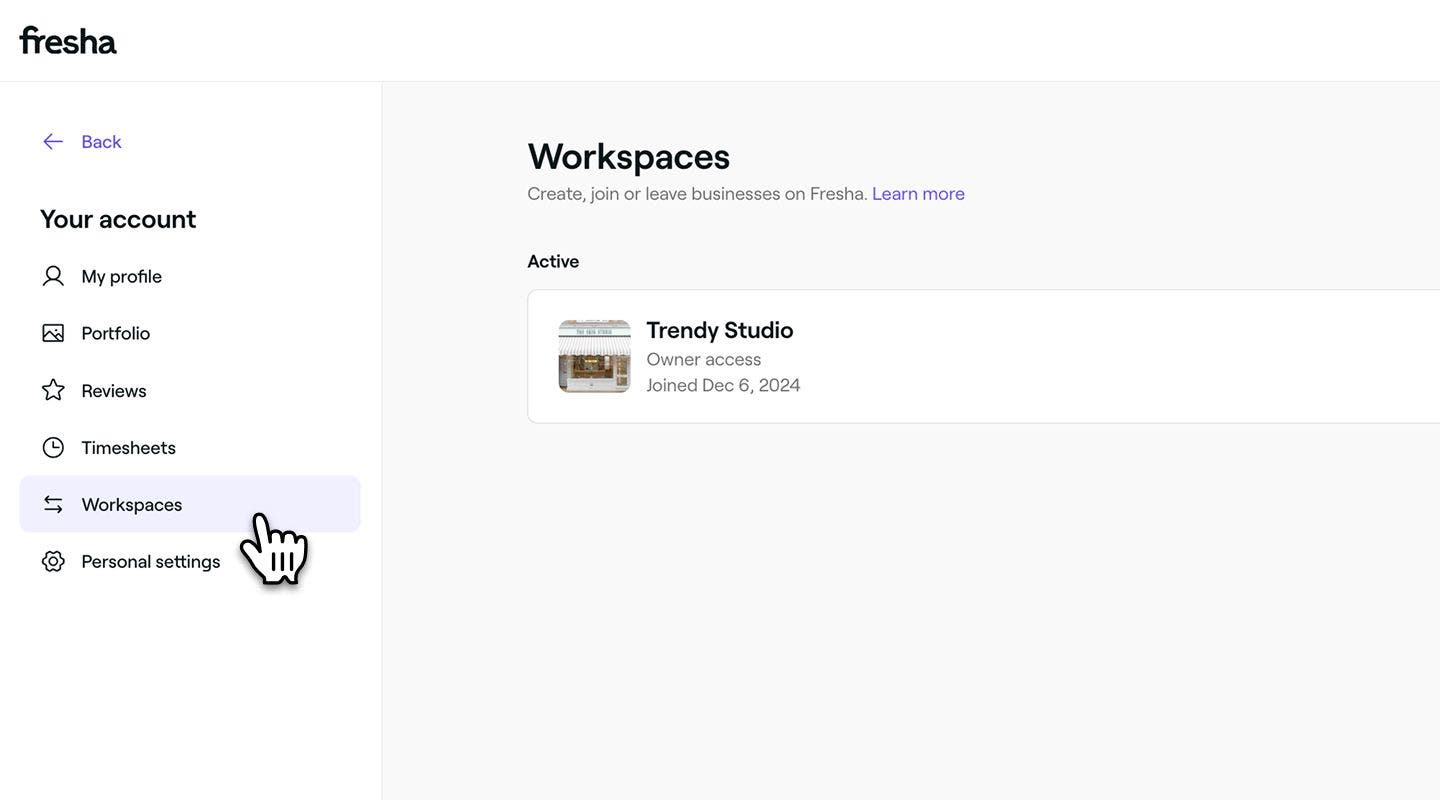Go back via the Back link text
1440x800 pixels.
[x=101, y=142]
